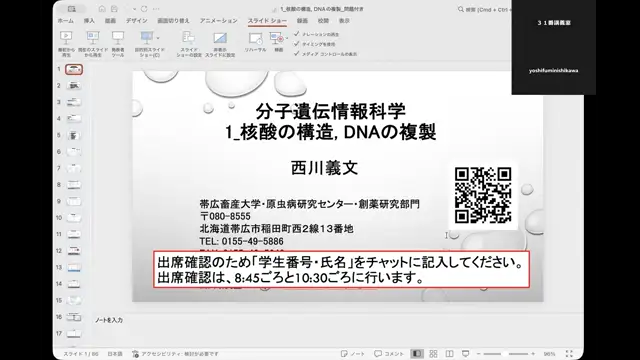Open Slide Show settings (スライドショーの設定)
The height and width of the screenshot is (360, 640).
point(189,44)
